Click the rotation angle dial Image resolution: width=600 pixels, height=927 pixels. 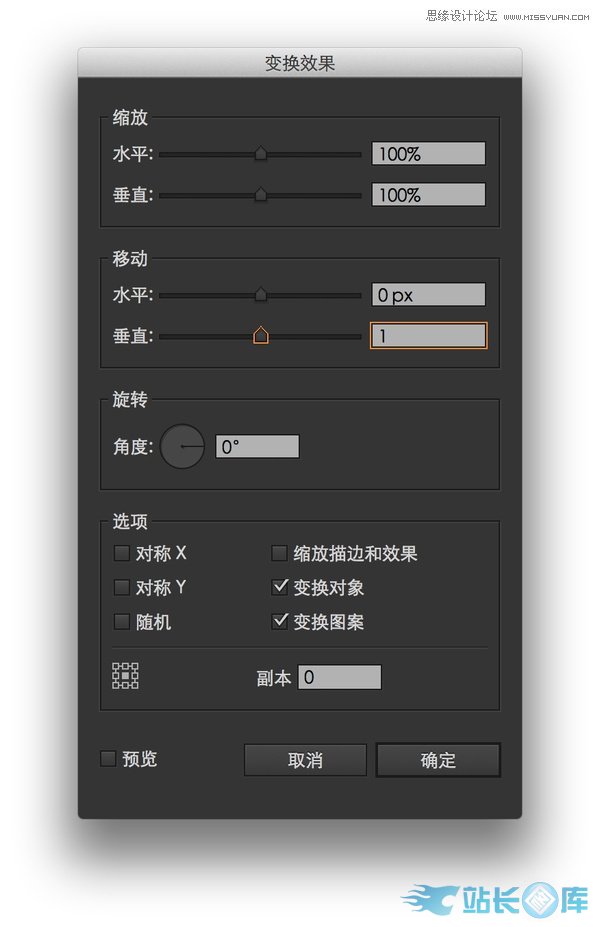tap(182, 446)
